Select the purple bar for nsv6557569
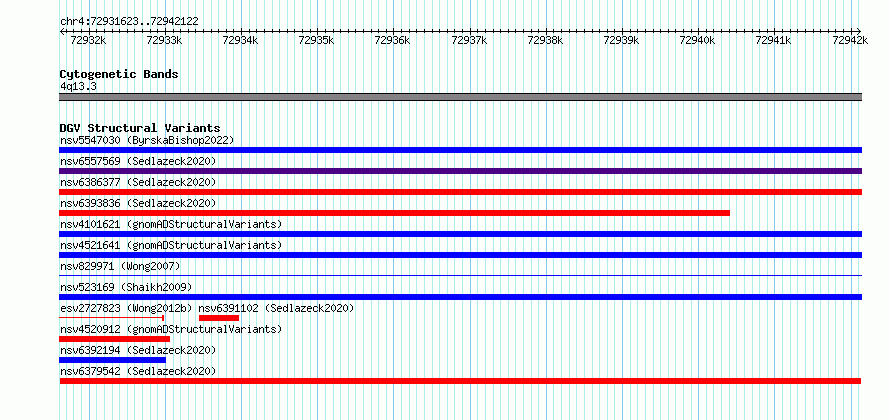 click(x=460, y=171)
